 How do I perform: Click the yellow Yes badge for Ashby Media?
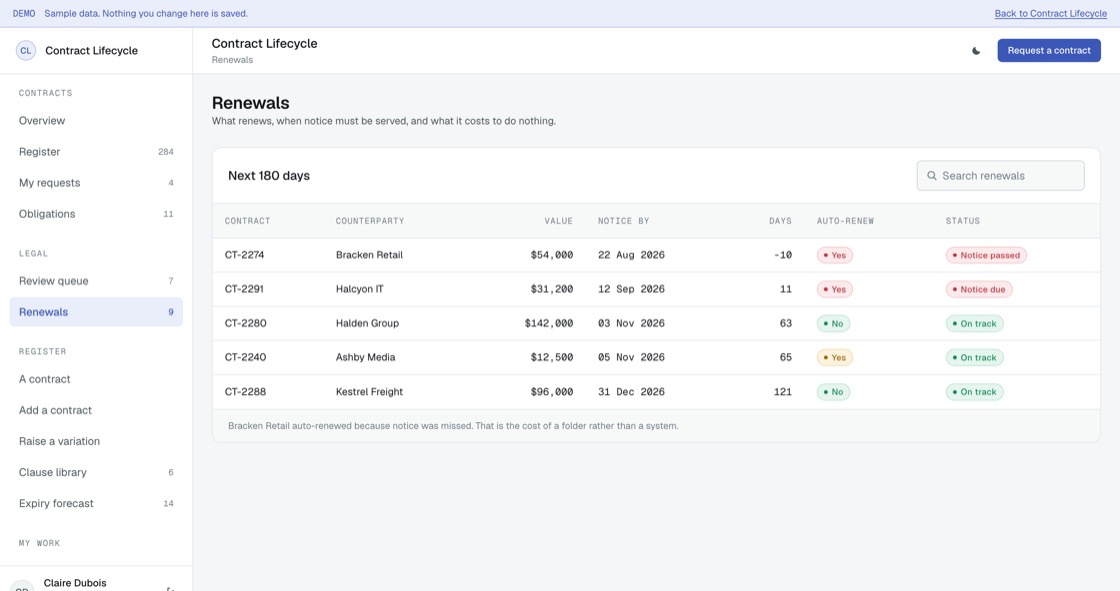point(834,357)
